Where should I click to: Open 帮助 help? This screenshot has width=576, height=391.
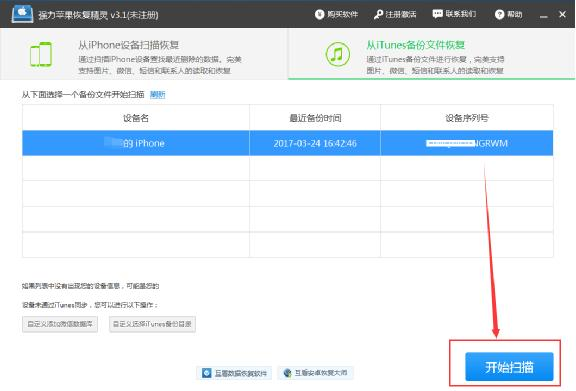(x=508, y=14)
